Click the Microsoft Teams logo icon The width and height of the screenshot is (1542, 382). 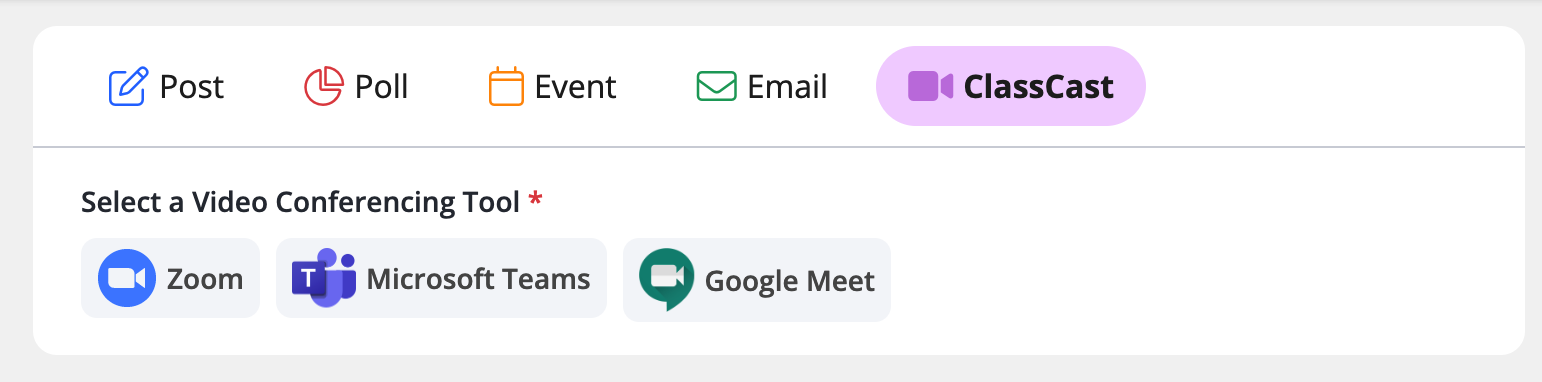pos(324,278)
